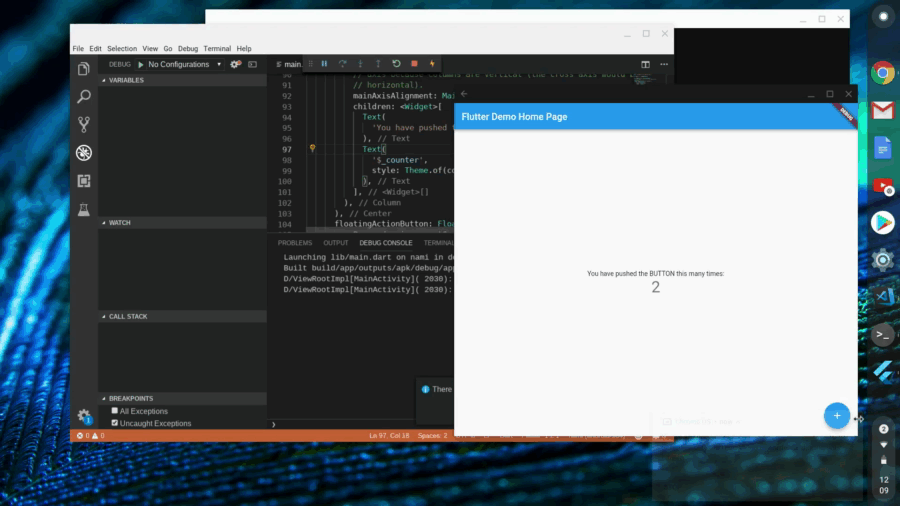Viewport: 900px width, 506px height.
Task: Open Source Control view
Action: [x=84, y=125]
